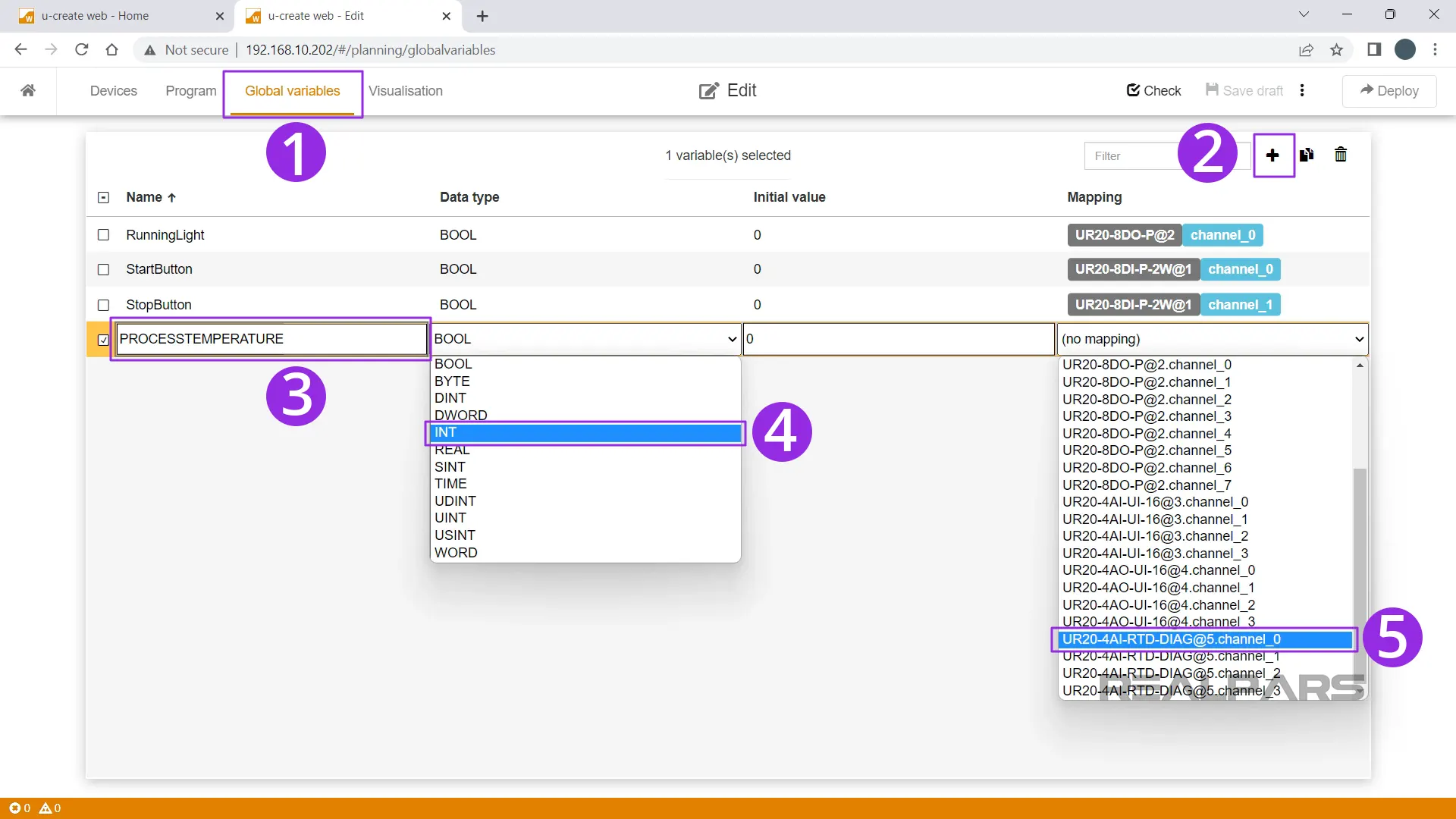The image size is (1456, 819).
Task: Open the Visualisation tab
Action: [x=405, y=91]
